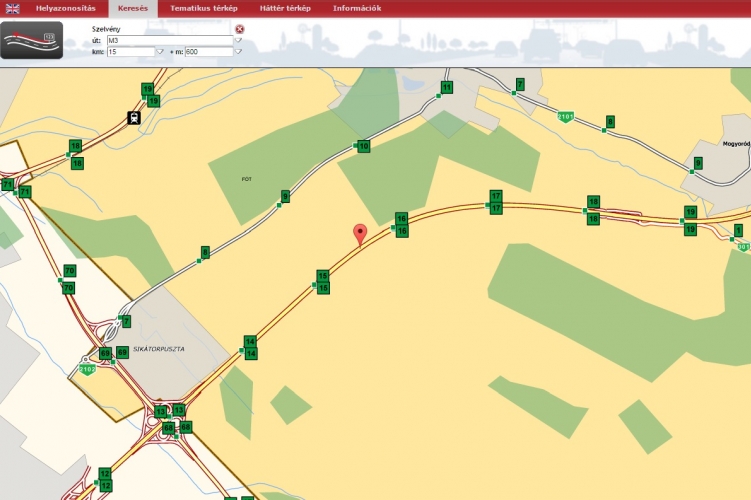Click the train station icon

coord(133,118)
